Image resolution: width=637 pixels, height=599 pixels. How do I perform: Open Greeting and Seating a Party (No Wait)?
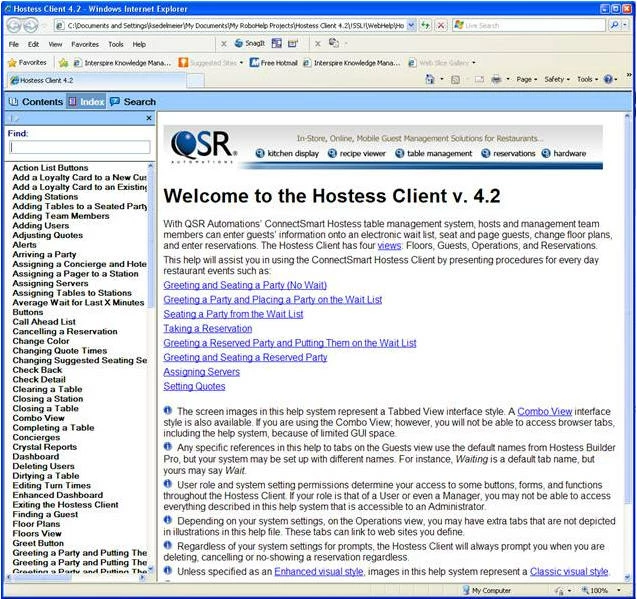pyautogui.click(x=245, y=285)
